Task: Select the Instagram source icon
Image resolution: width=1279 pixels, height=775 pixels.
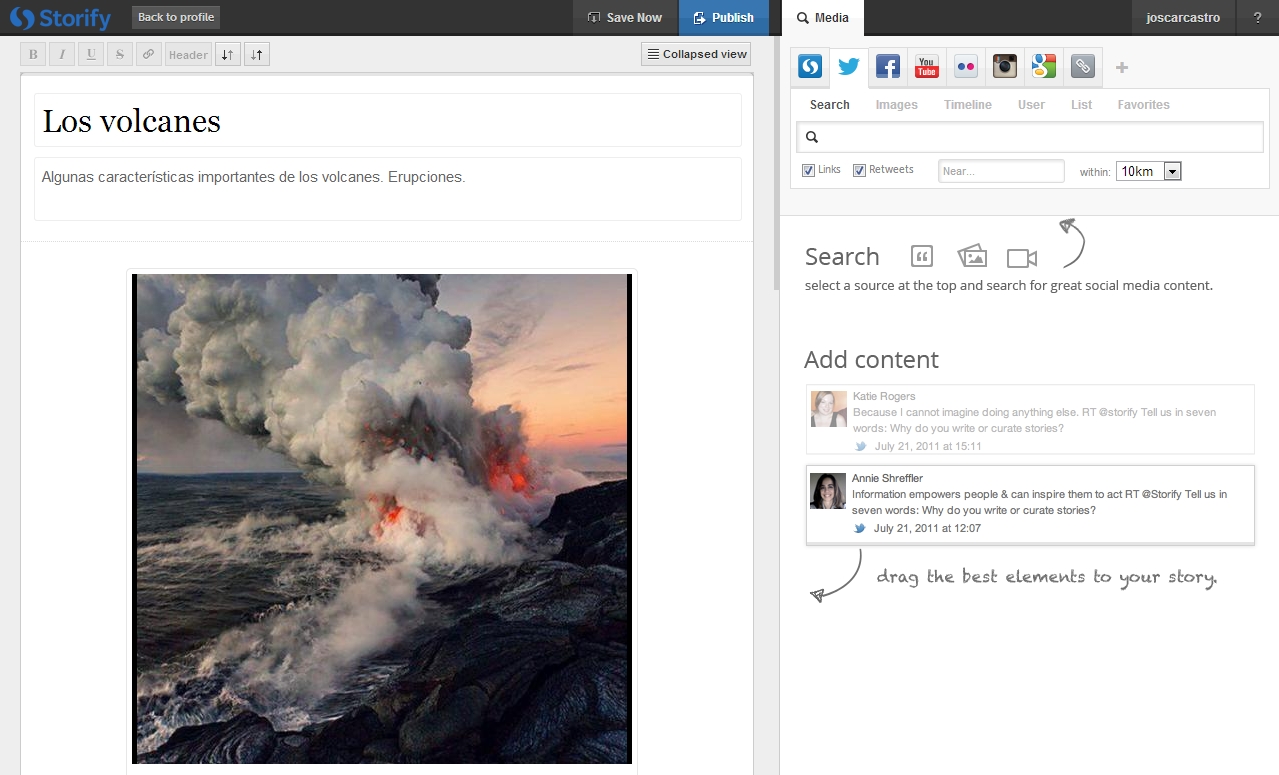Action: (1005, 67)
